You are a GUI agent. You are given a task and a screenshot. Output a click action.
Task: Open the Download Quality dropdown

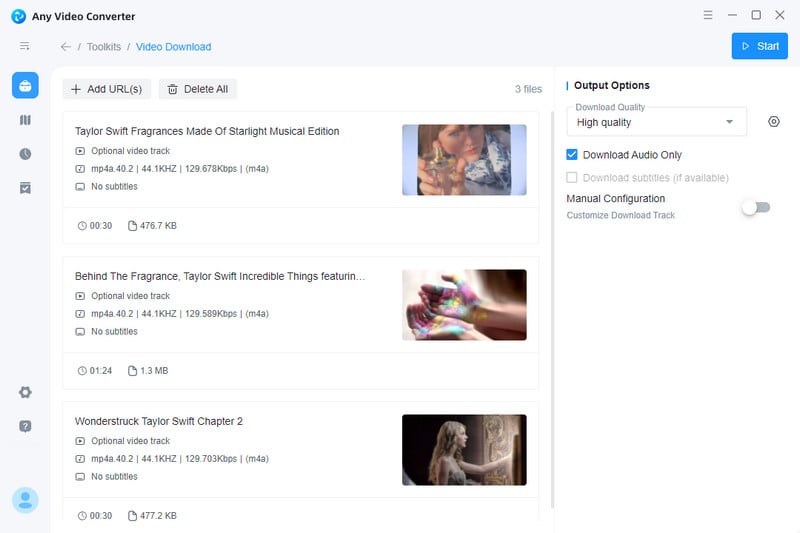[656, 122]
